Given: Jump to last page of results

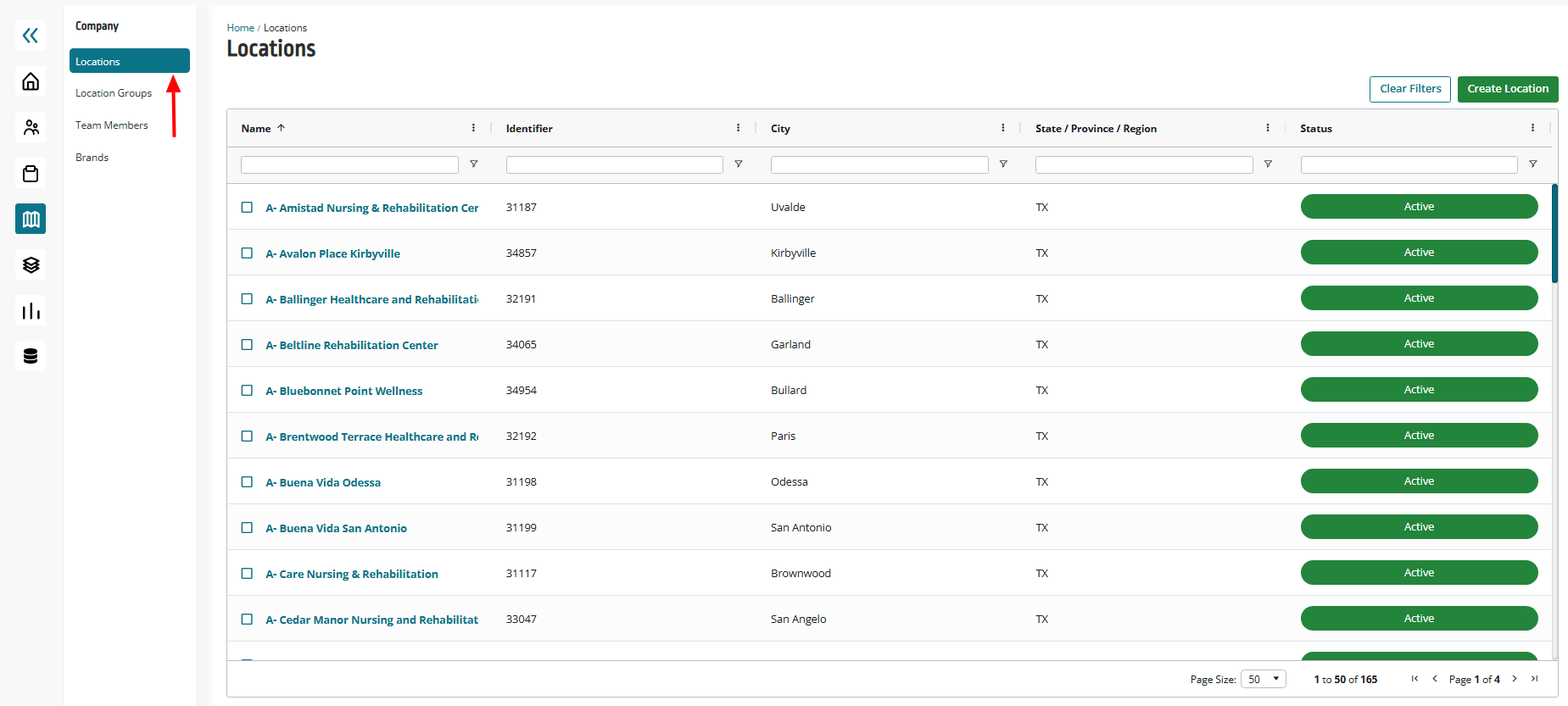Looking at the screenshot, I should (1534, 679).
